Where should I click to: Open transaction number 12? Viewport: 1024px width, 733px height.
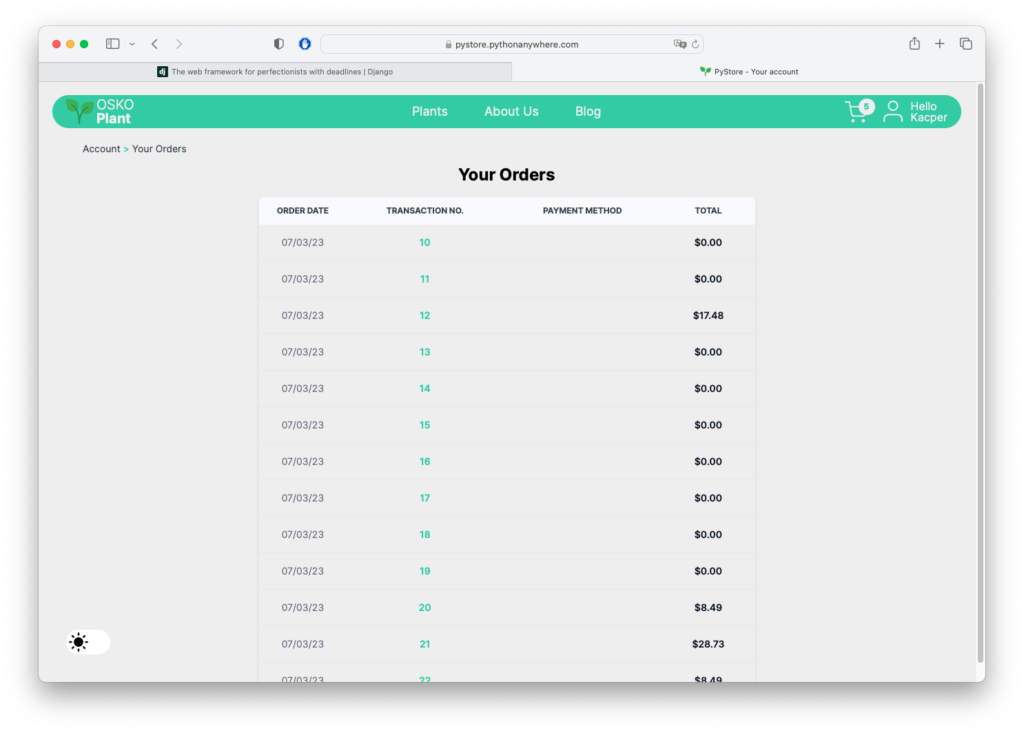424,316
